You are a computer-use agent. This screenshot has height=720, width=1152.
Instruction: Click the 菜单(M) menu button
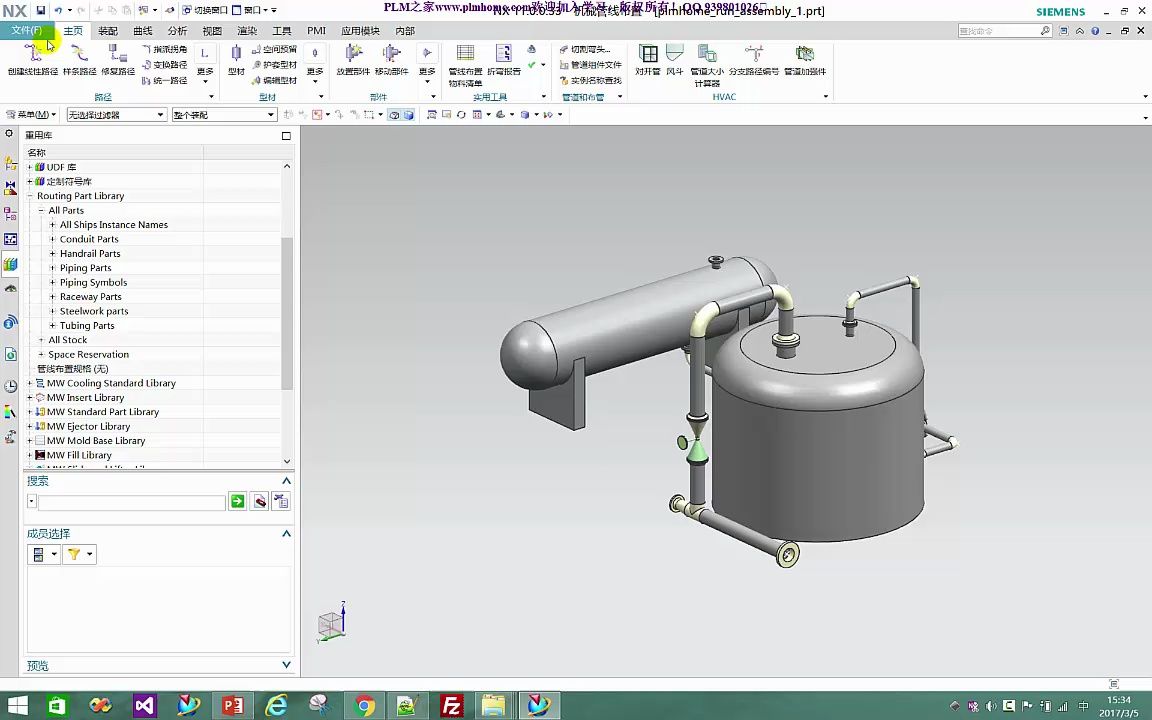31,115
